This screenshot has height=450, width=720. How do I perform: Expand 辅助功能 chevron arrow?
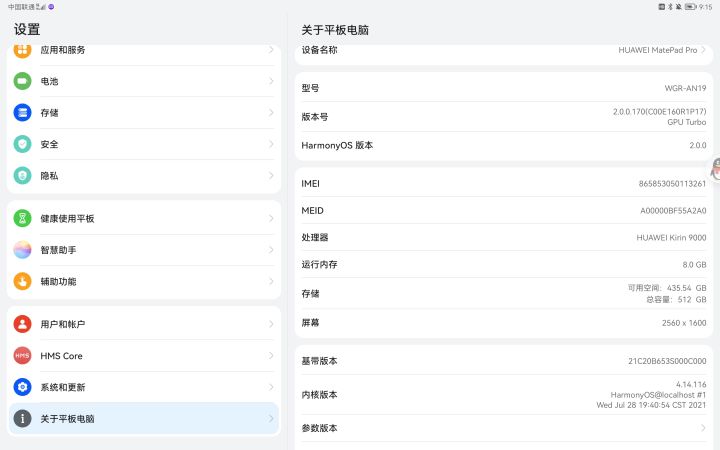(271, 281)
